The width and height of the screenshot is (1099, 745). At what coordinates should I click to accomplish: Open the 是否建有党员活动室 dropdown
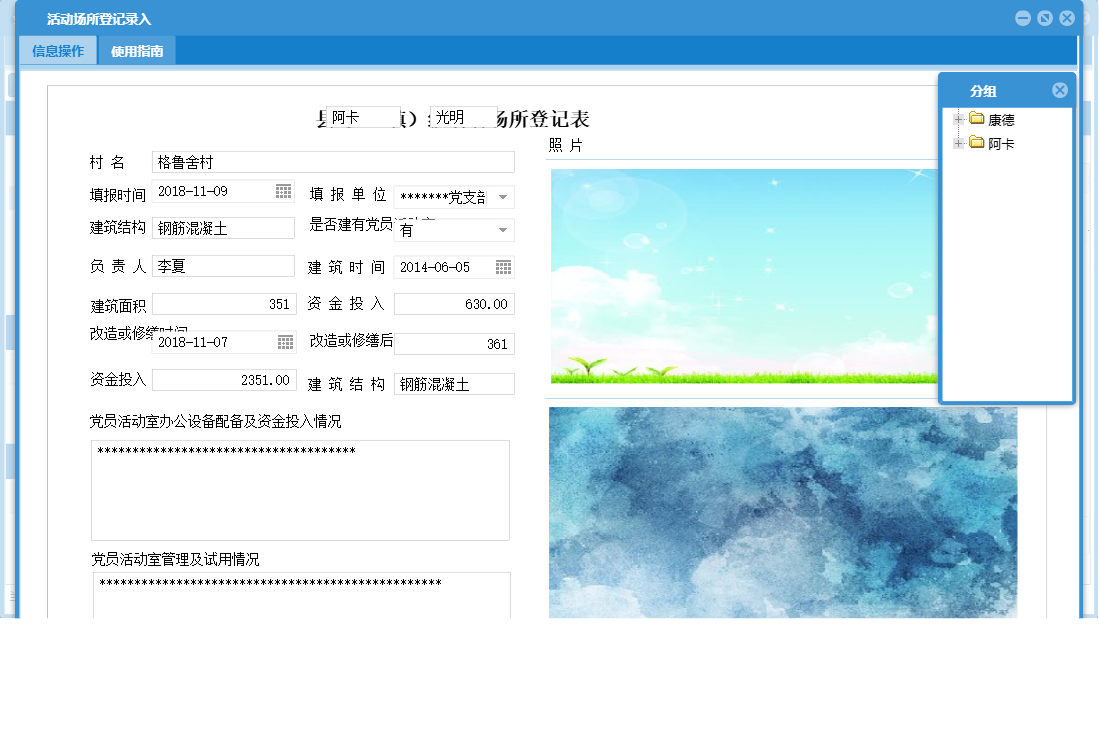pyautogui.click(x=505, y=230)
